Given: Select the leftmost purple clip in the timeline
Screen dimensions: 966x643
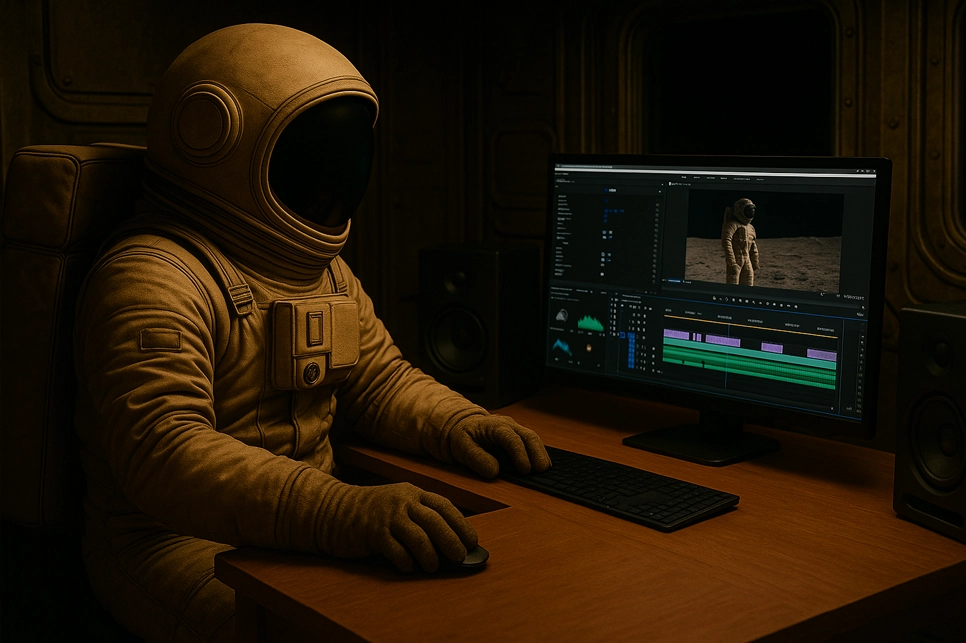Looking at the screenshot, I should tap(676, 334).
